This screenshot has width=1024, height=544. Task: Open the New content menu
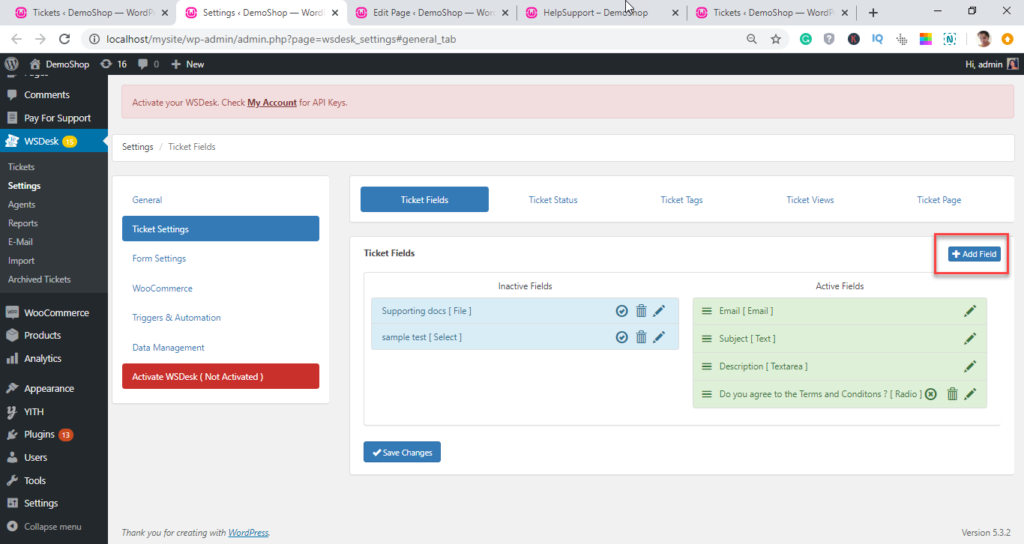click(187, 64)
